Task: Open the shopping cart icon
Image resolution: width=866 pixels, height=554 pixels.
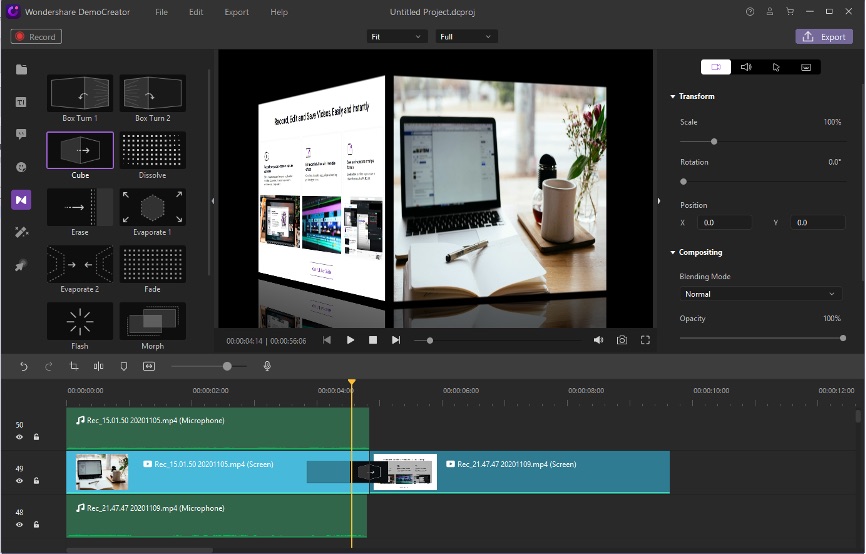Action: click(790, 12)
